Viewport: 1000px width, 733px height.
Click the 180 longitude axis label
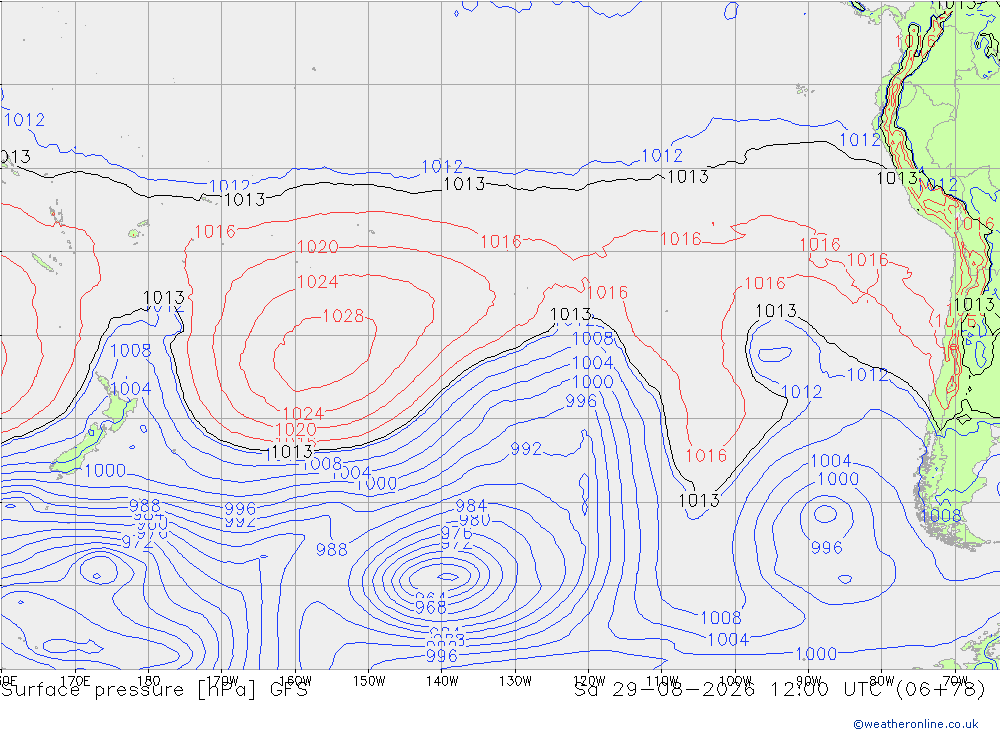[149, 681]
